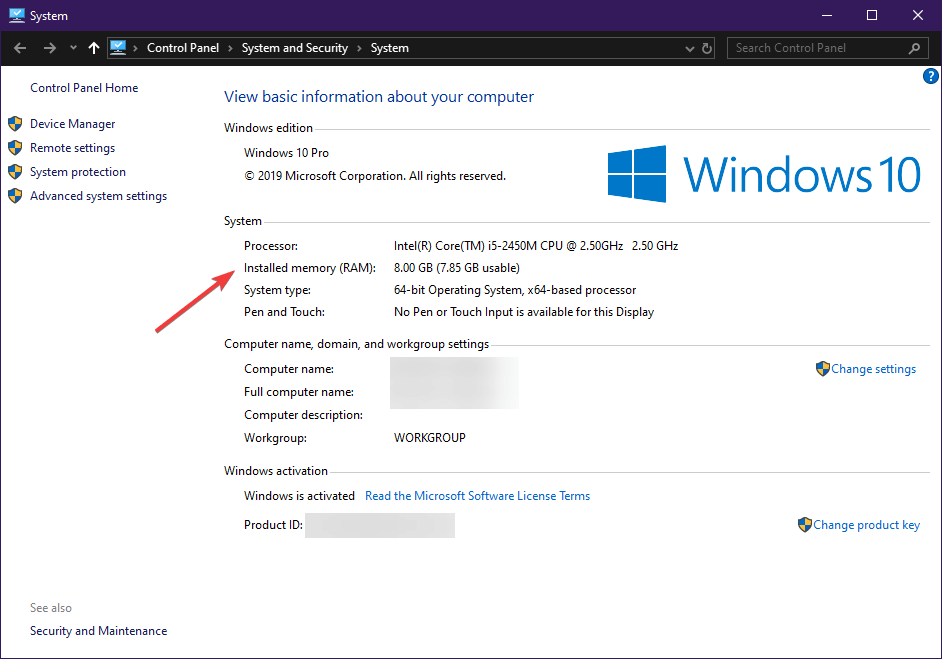Expand chevron after System and Security

tap(359, 48)
